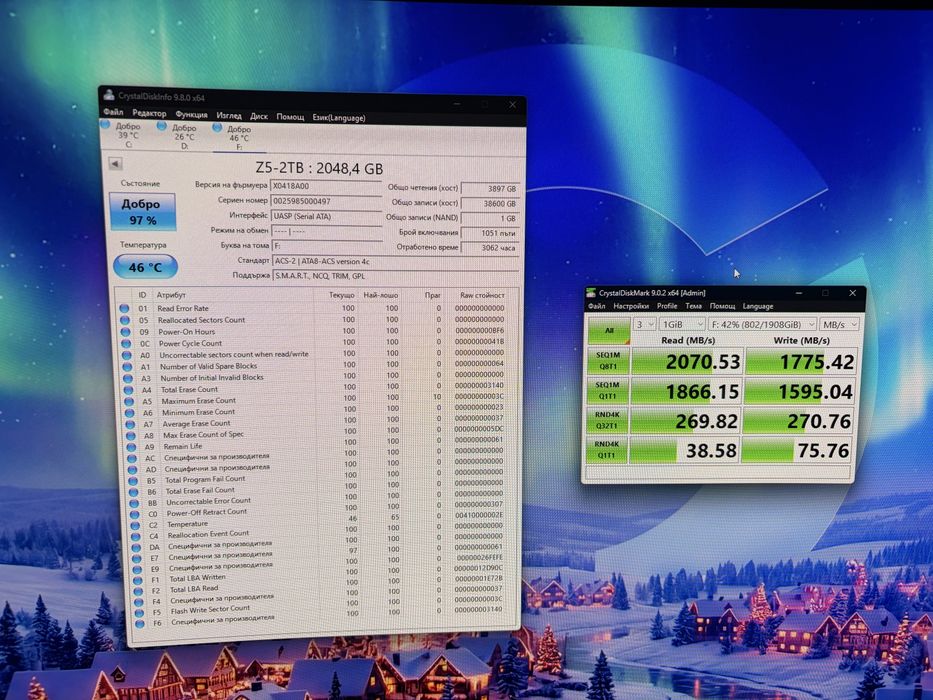Click the total host reads value 3897 GB
This screenshot has height=700, width=933.
click(x=490, y=189)
